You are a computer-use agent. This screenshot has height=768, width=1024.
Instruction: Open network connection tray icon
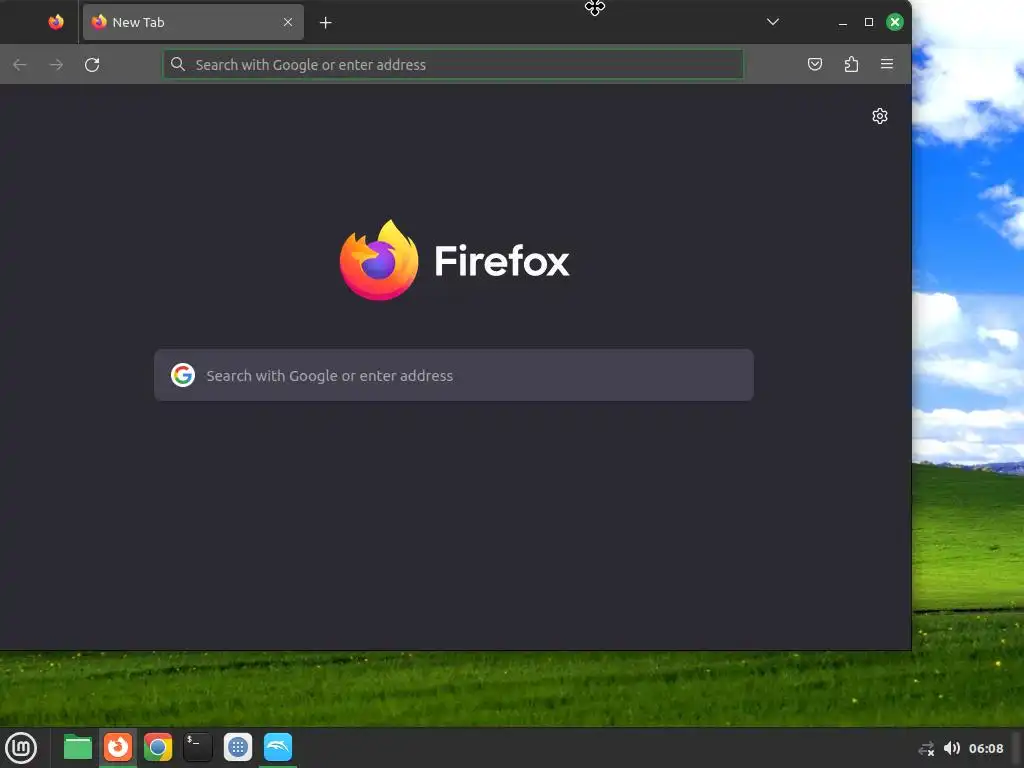pos(926,748)
